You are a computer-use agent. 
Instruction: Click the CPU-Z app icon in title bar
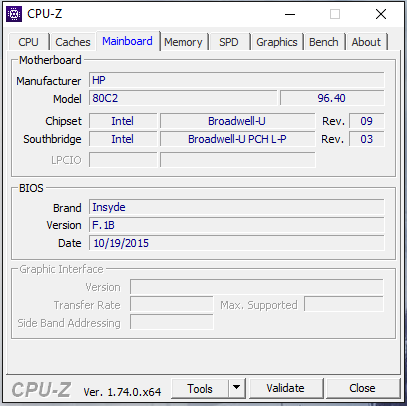[x=14, y=14]
